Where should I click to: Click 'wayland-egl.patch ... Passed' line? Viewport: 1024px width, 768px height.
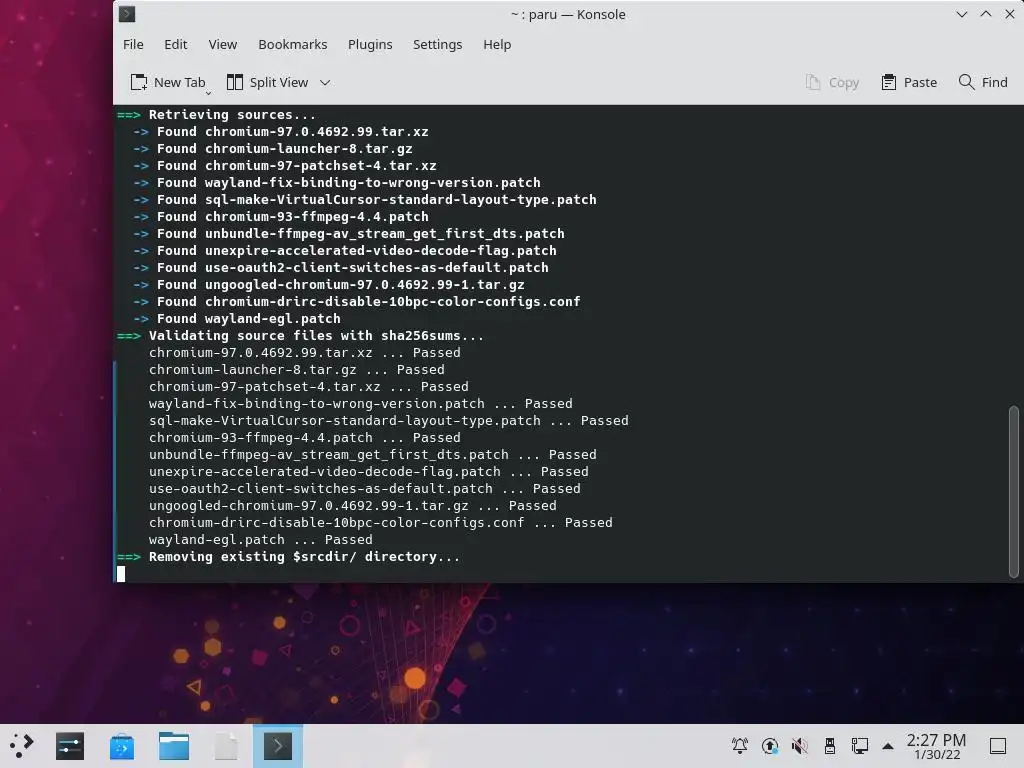point(261,539)
